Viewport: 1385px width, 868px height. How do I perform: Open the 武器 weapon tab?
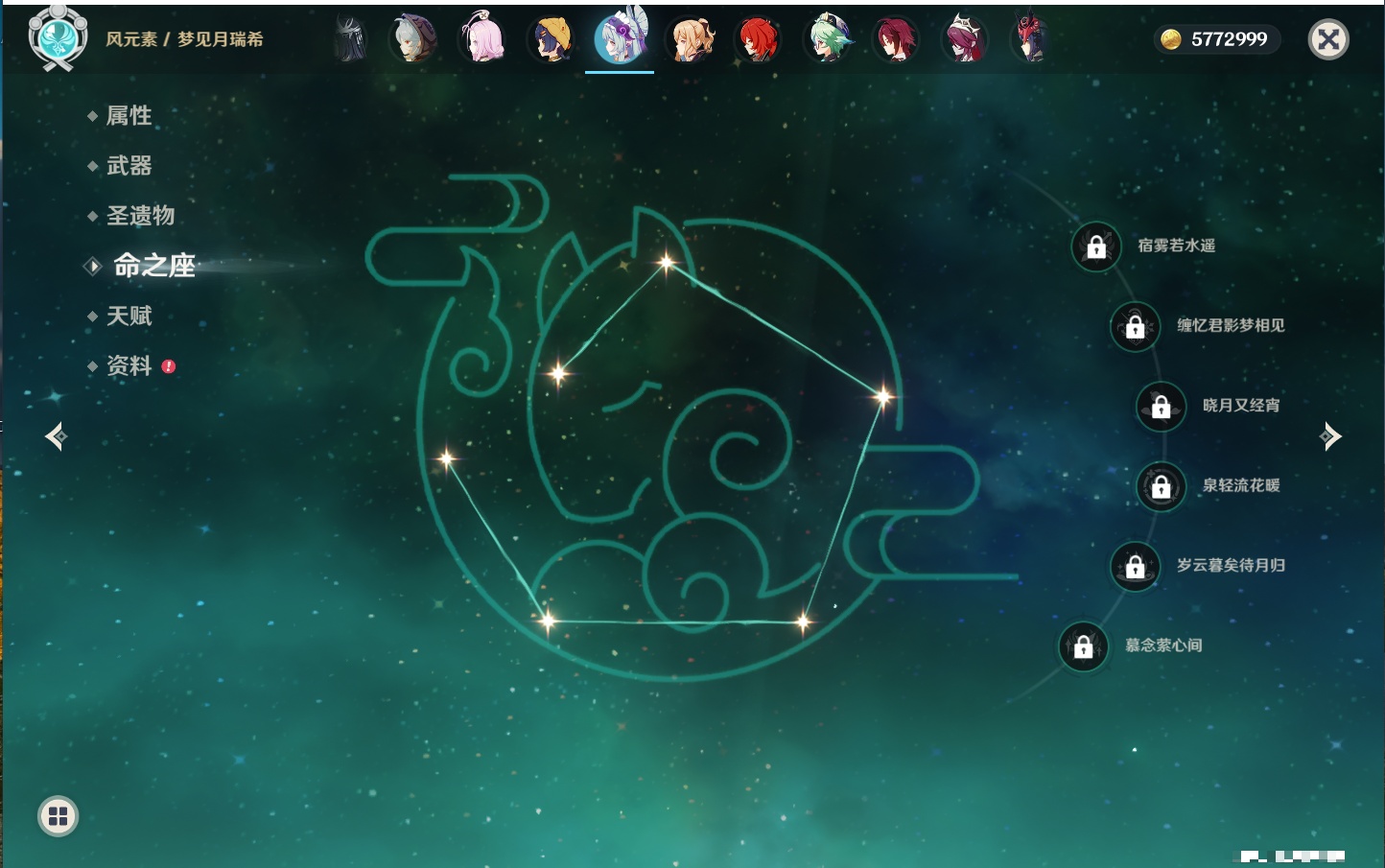[x=129, y=166]
